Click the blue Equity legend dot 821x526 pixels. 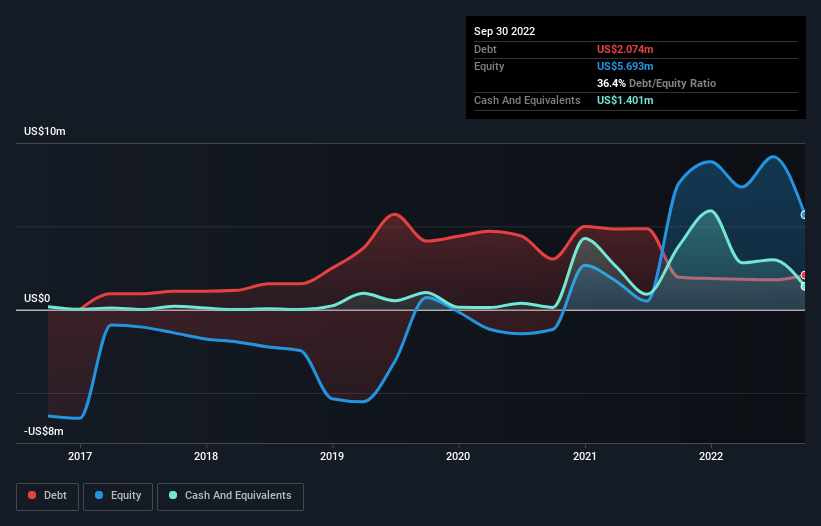pyautogui.click(x=99, y=495)
